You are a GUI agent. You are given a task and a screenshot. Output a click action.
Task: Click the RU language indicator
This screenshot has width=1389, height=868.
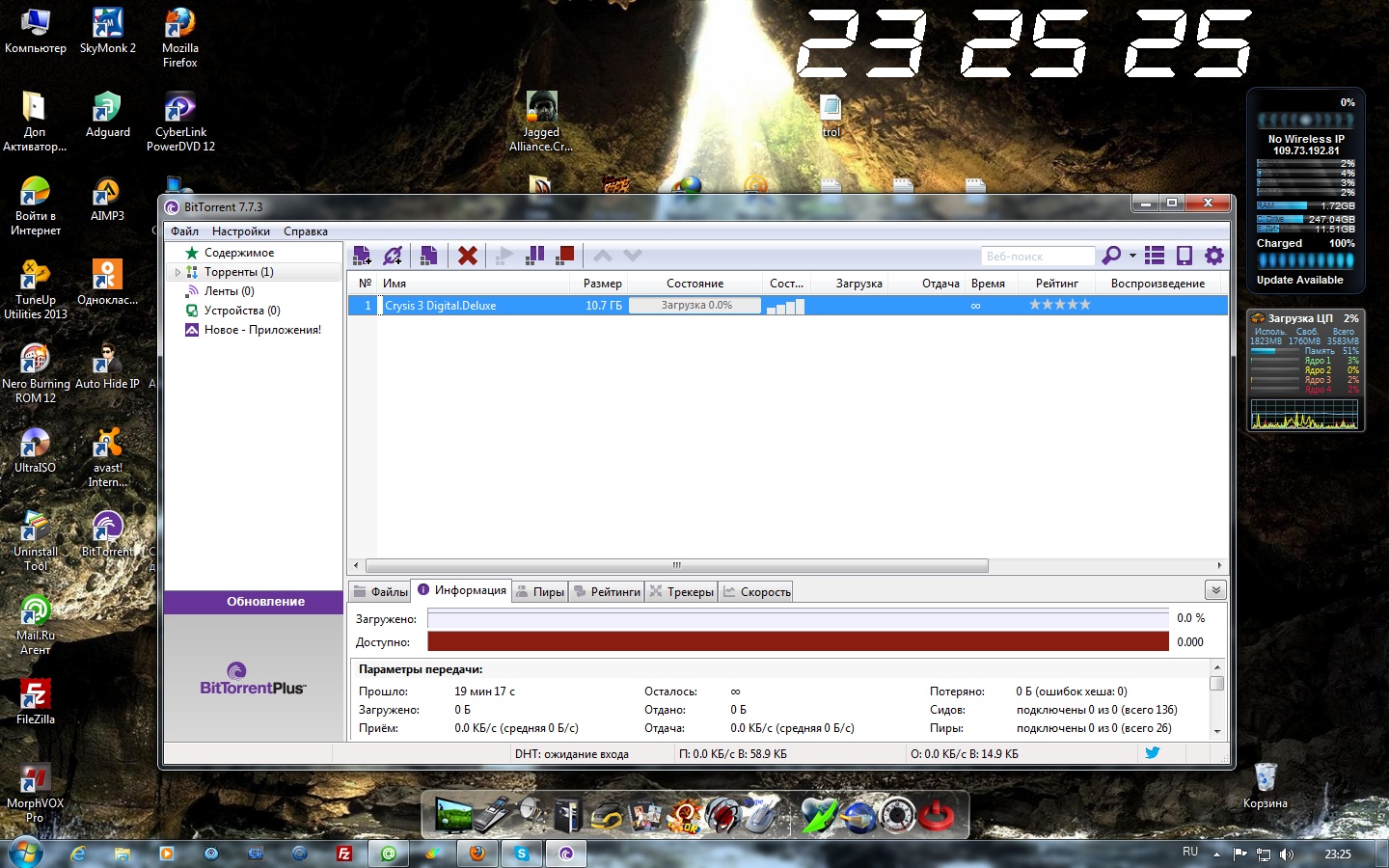(1190, 853)
